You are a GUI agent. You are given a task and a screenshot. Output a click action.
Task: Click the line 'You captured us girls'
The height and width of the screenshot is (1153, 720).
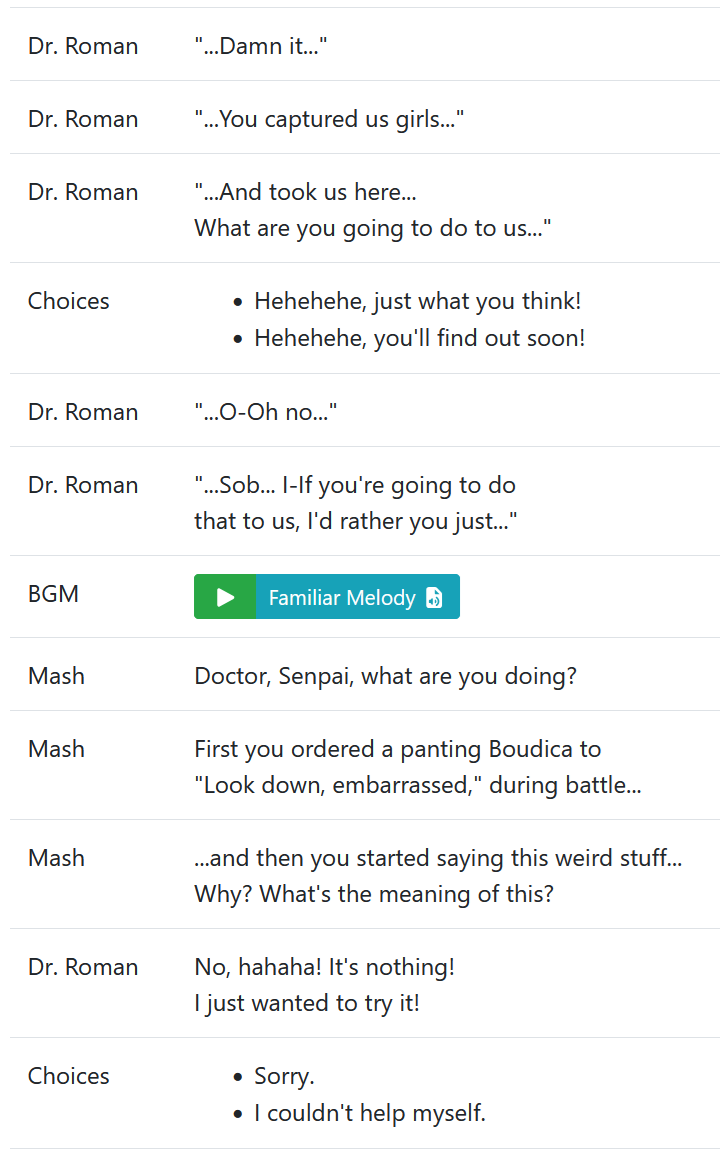click(x=329, y=118)
